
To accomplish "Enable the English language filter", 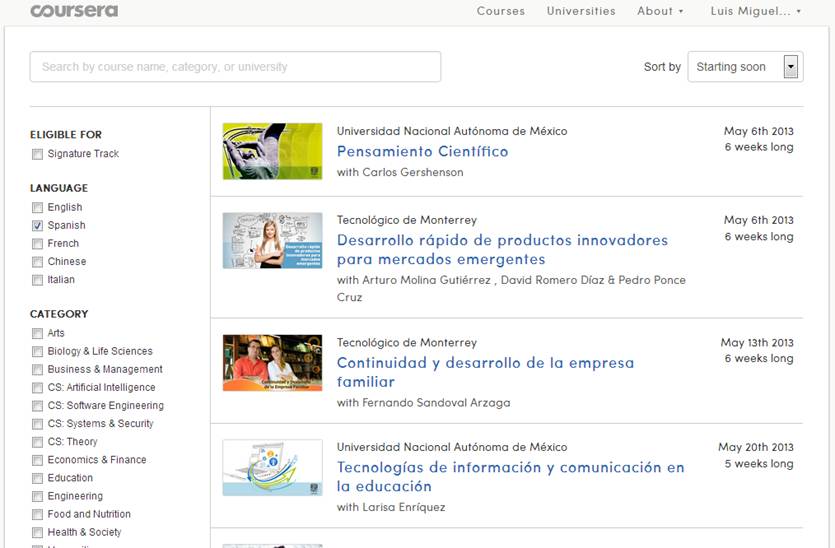I will point(38,208).
